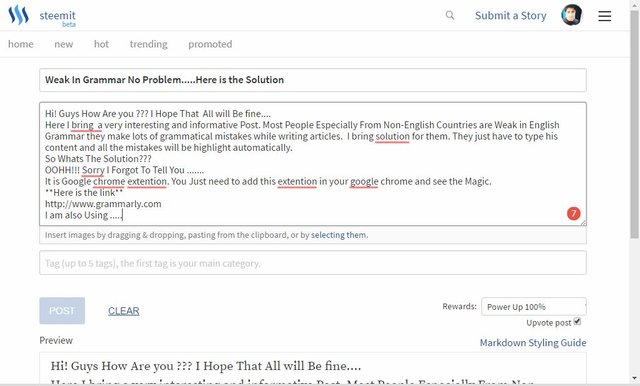Click the Preview heading label
Viewport: 640px width, 386px height.
click(x=56, y=340)
